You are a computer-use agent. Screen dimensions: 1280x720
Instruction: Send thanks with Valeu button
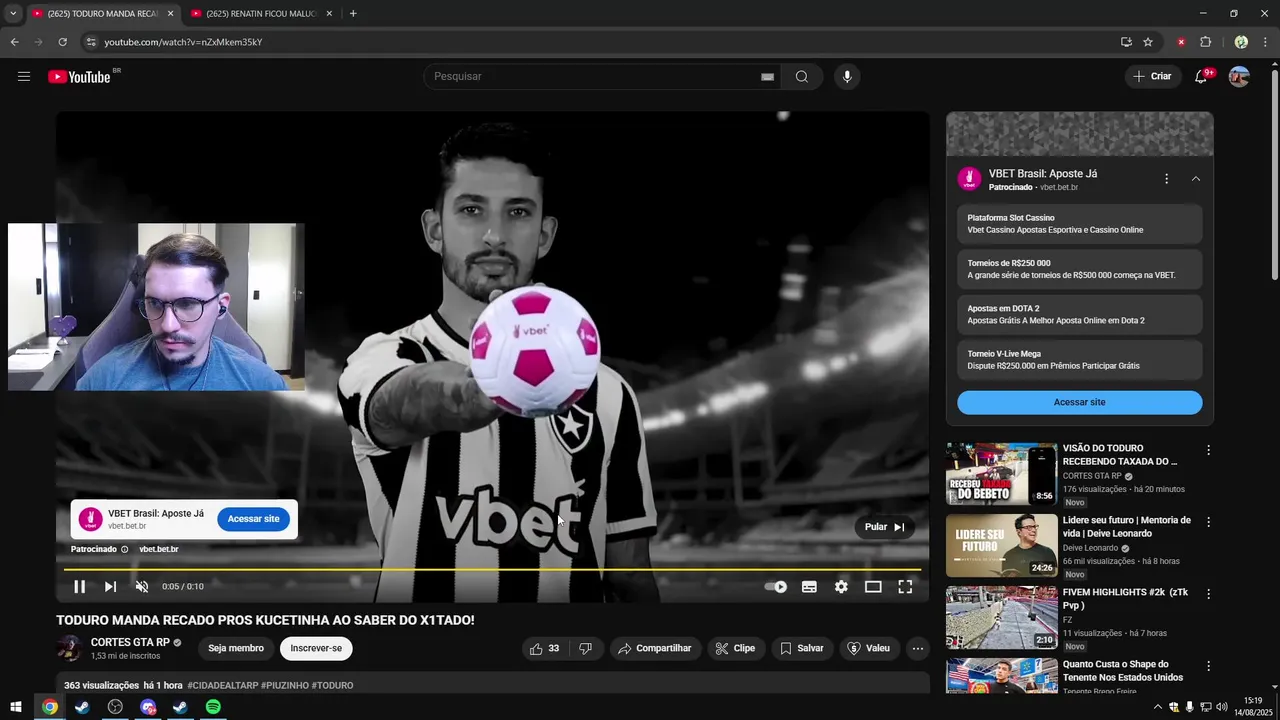(x=869, y=648)
